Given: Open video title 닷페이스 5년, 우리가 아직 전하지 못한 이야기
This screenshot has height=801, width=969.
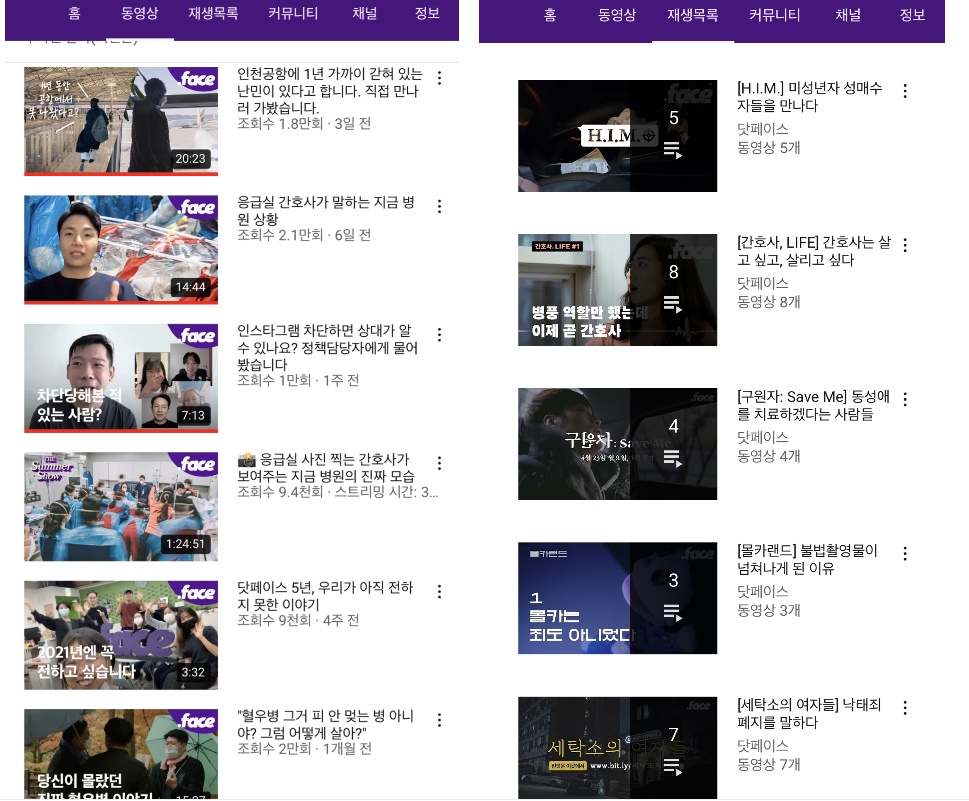Looking at the screenshot, I should tap(325, 597).
